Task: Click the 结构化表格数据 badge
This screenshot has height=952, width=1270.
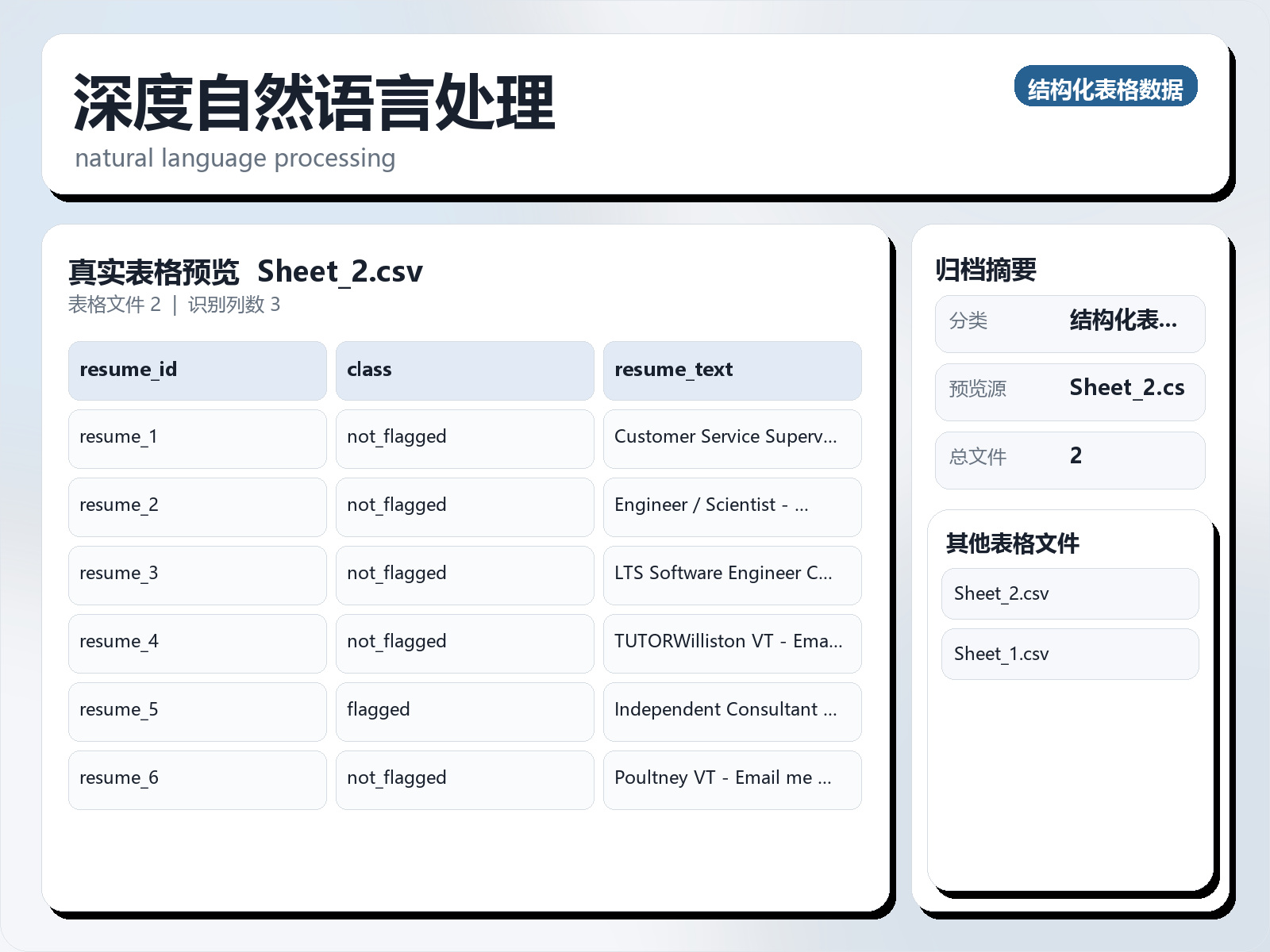Action: (1105, 89)
